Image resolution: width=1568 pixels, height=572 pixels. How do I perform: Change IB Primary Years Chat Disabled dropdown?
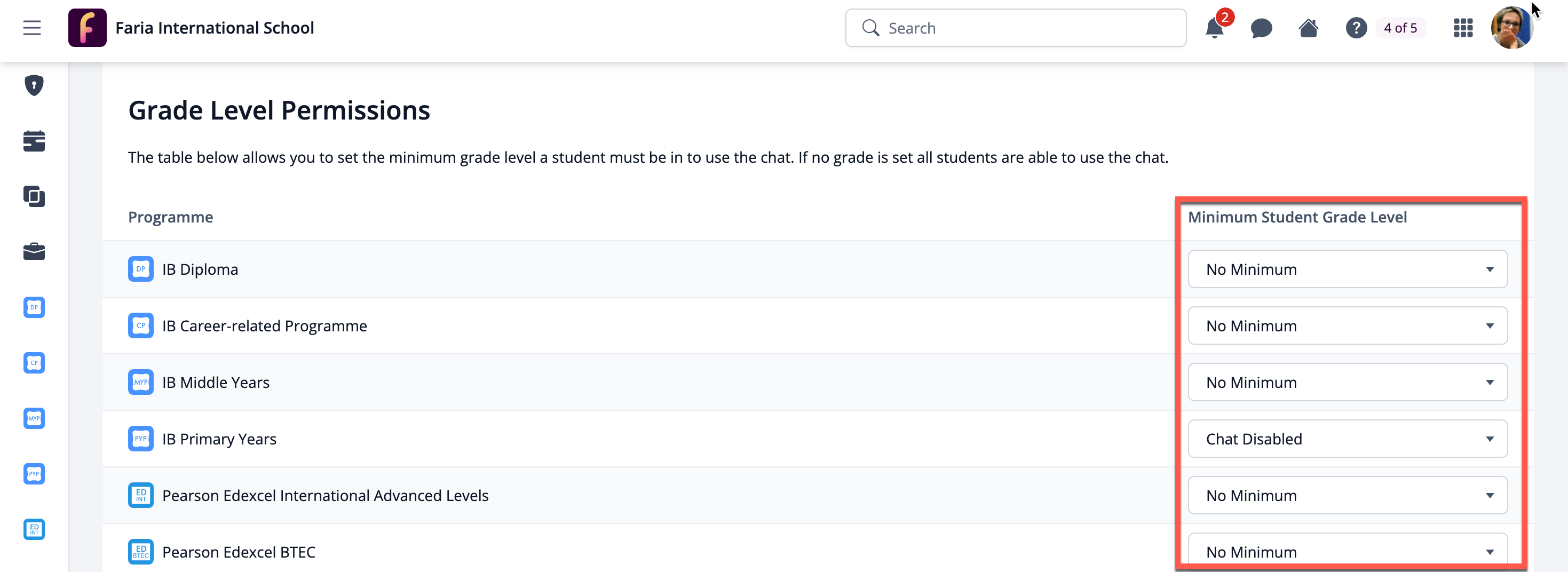tap(1347, 439)
